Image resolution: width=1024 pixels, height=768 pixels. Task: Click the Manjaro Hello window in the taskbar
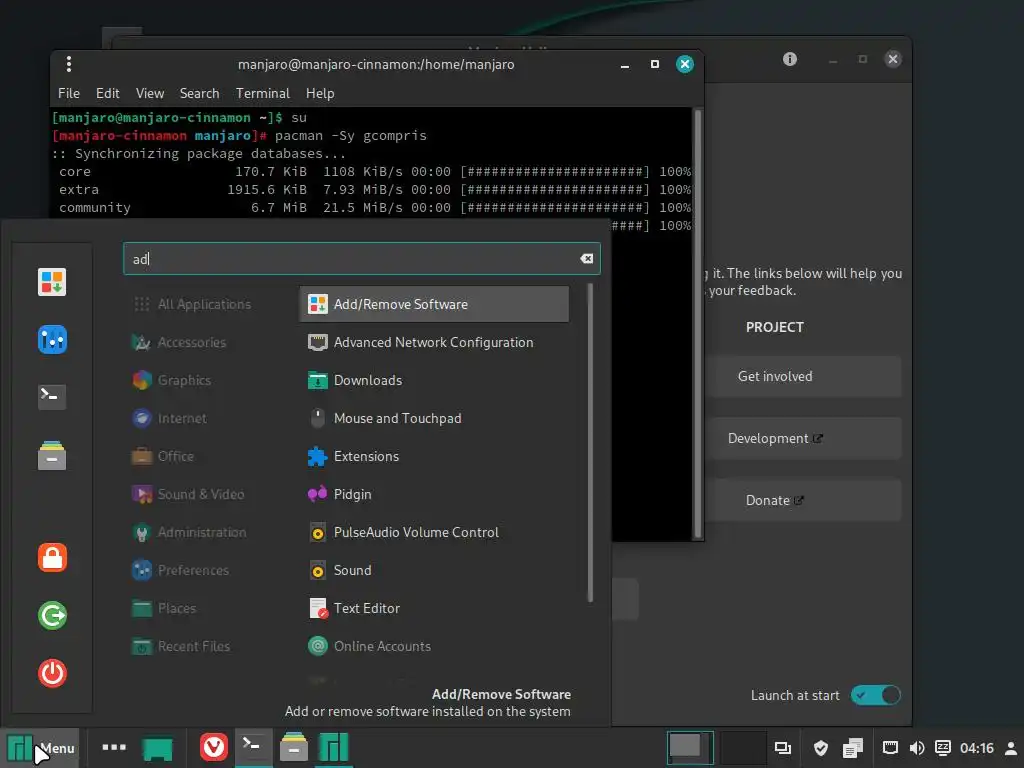click(x=334, y=748)
